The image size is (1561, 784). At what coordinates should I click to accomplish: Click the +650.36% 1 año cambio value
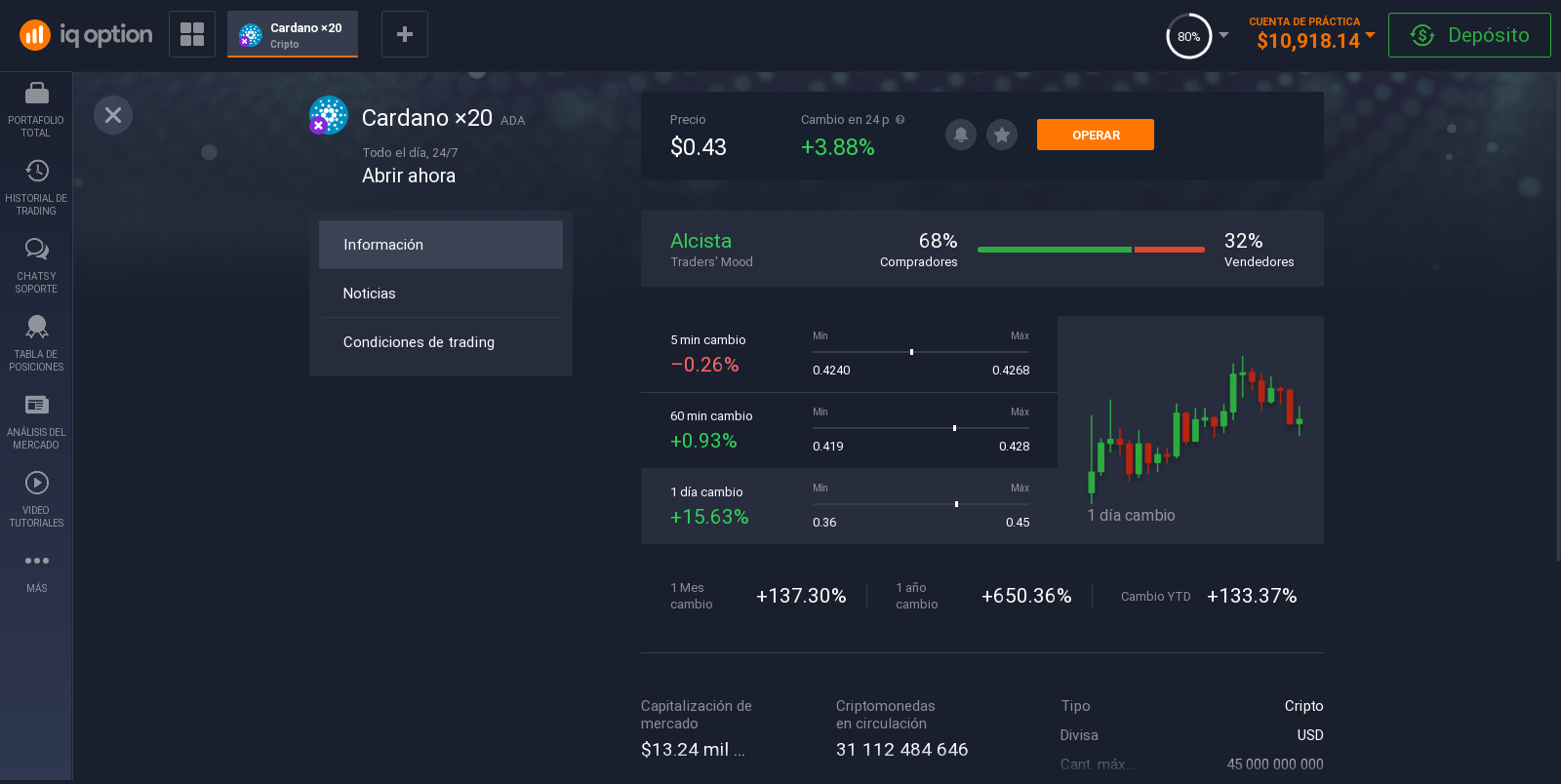(x=1026, y=596)
